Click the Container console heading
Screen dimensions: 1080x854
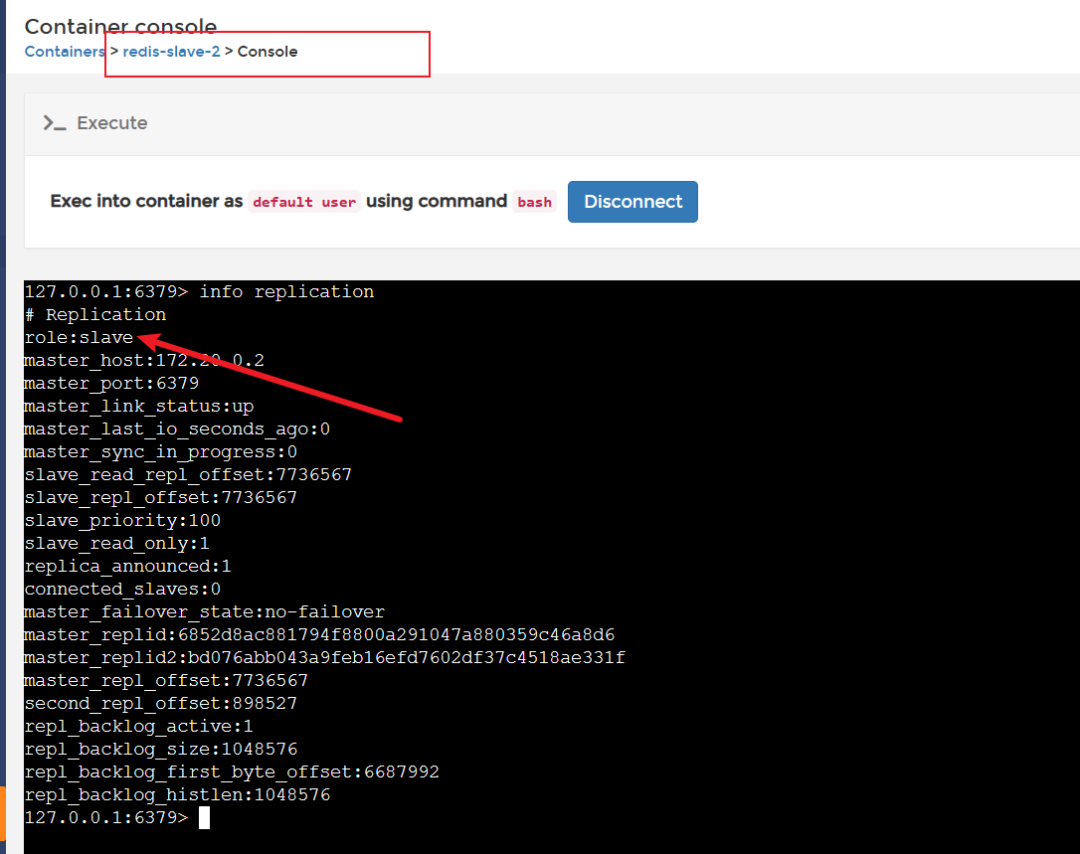coord(120,26)
